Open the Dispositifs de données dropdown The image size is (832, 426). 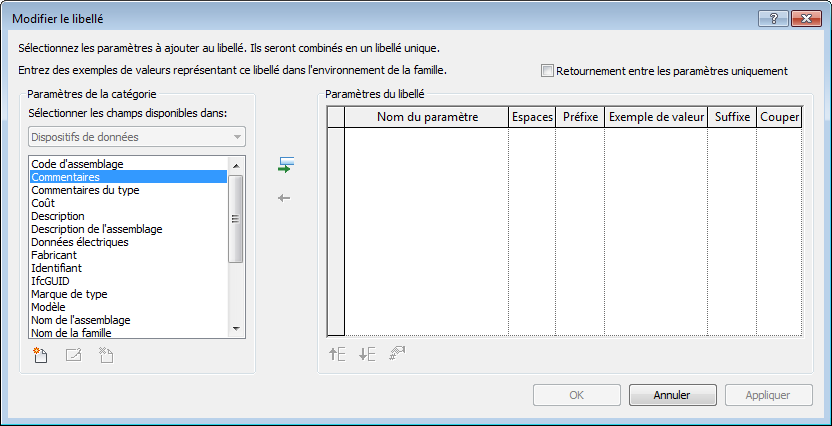137,137
